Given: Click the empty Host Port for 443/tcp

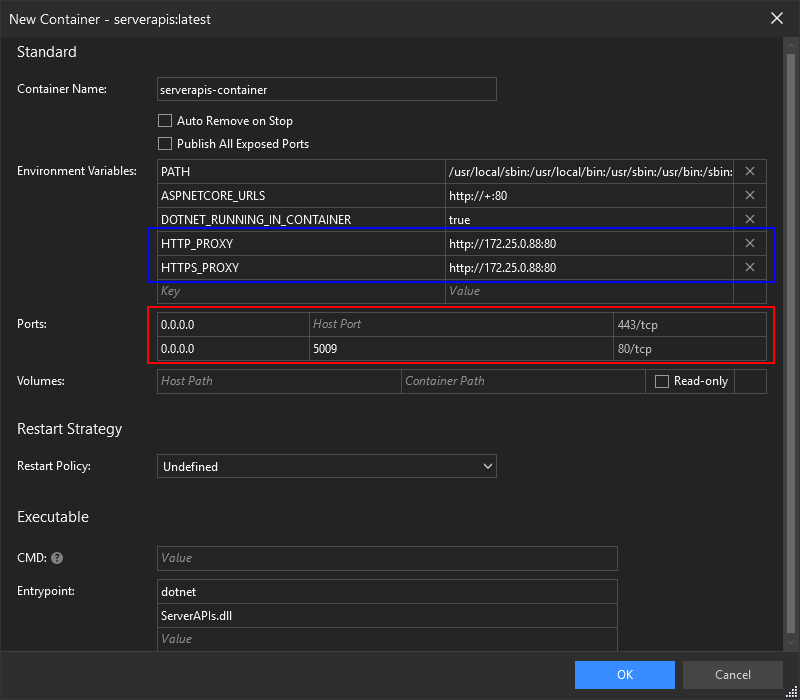Looking at the screenshot, I should tap(460, 325).
